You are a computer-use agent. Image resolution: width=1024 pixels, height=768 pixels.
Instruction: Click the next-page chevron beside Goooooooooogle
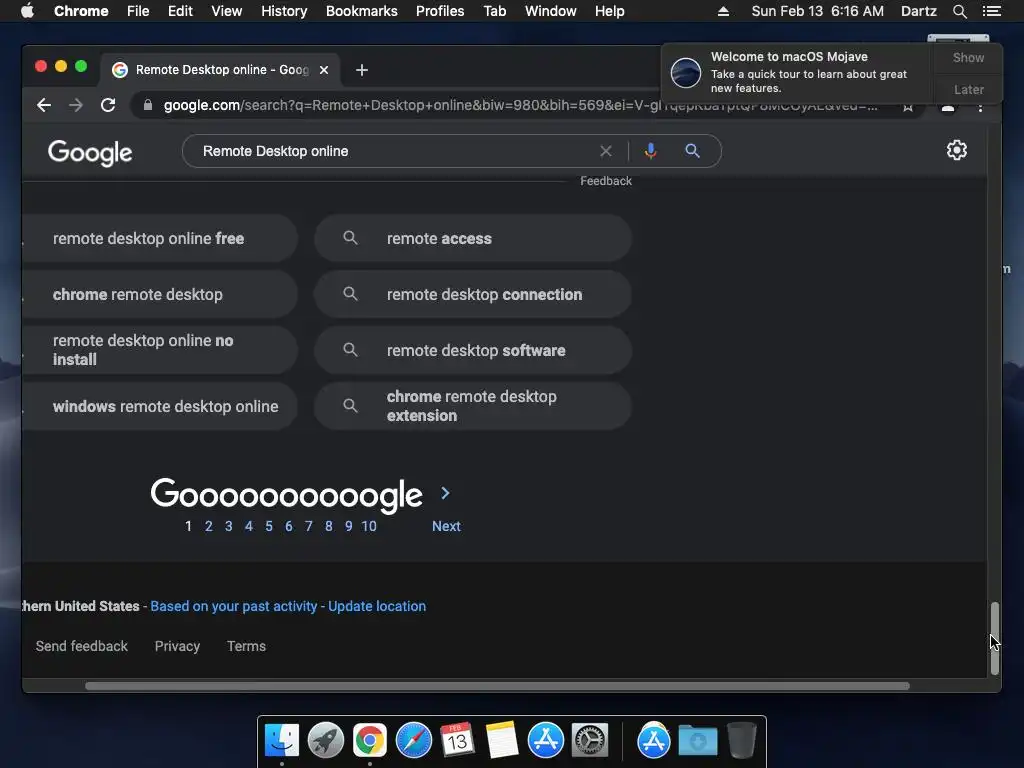point(445,493)
